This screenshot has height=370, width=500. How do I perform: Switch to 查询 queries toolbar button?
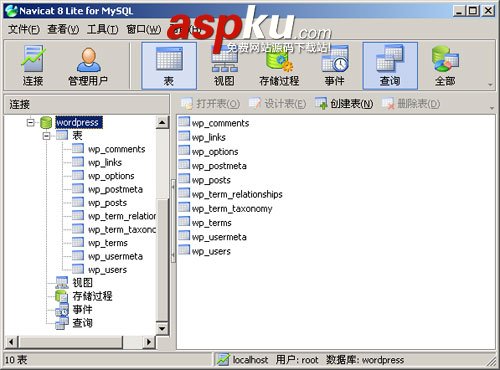click(390, 66)
